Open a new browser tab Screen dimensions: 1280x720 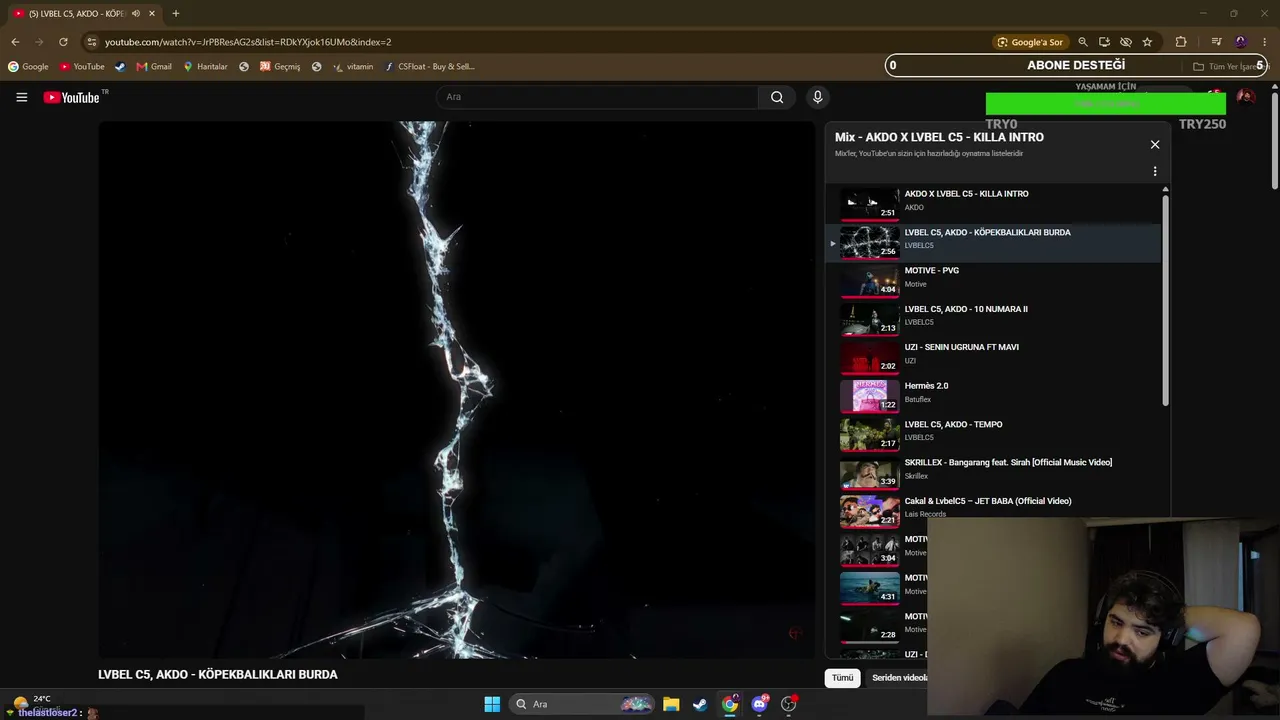(176, 14)
